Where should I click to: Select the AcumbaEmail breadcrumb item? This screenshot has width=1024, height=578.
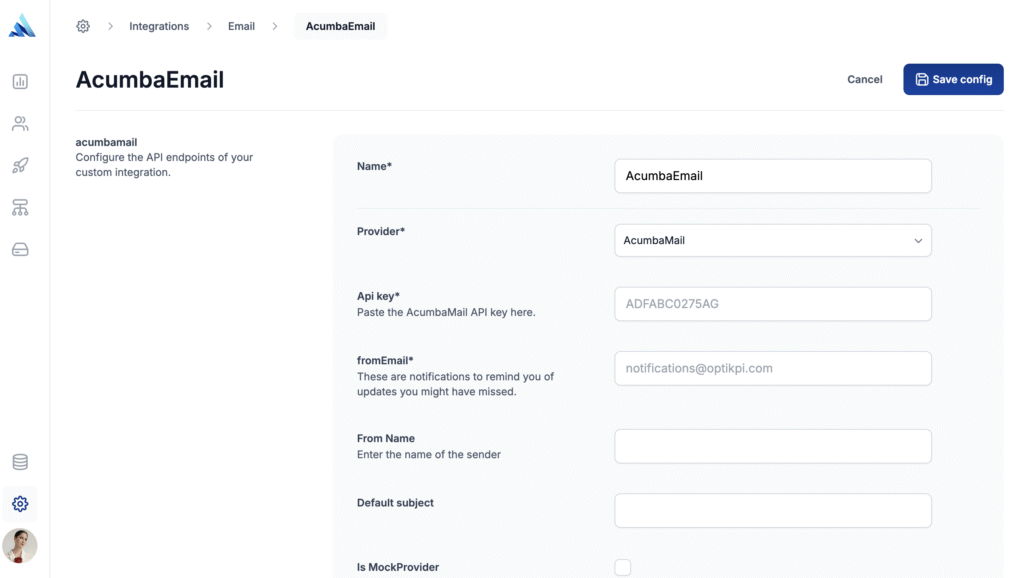[340, 26]
